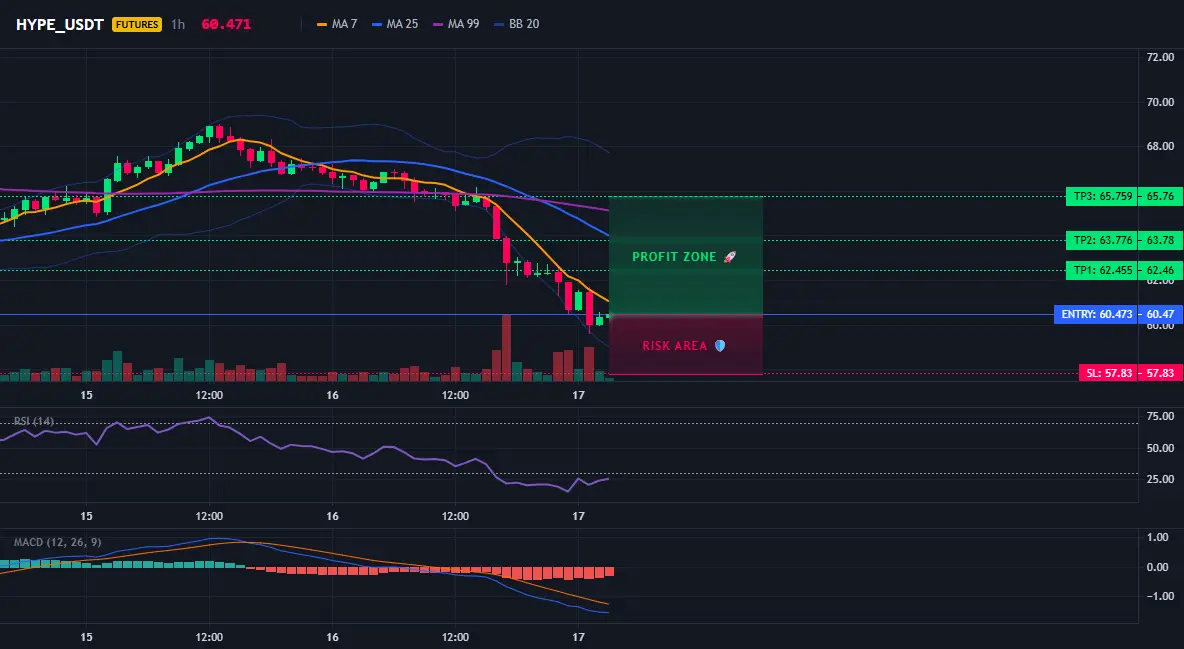Click the shield icon in risk area
Image resolution: width=1184 pixels, height=649 pixels.
pos(720,346)
